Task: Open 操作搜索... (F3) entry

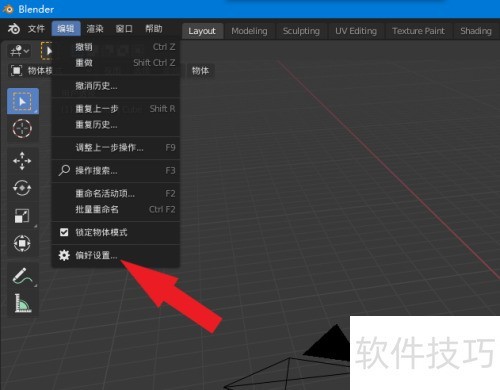Action: (116, 171)
